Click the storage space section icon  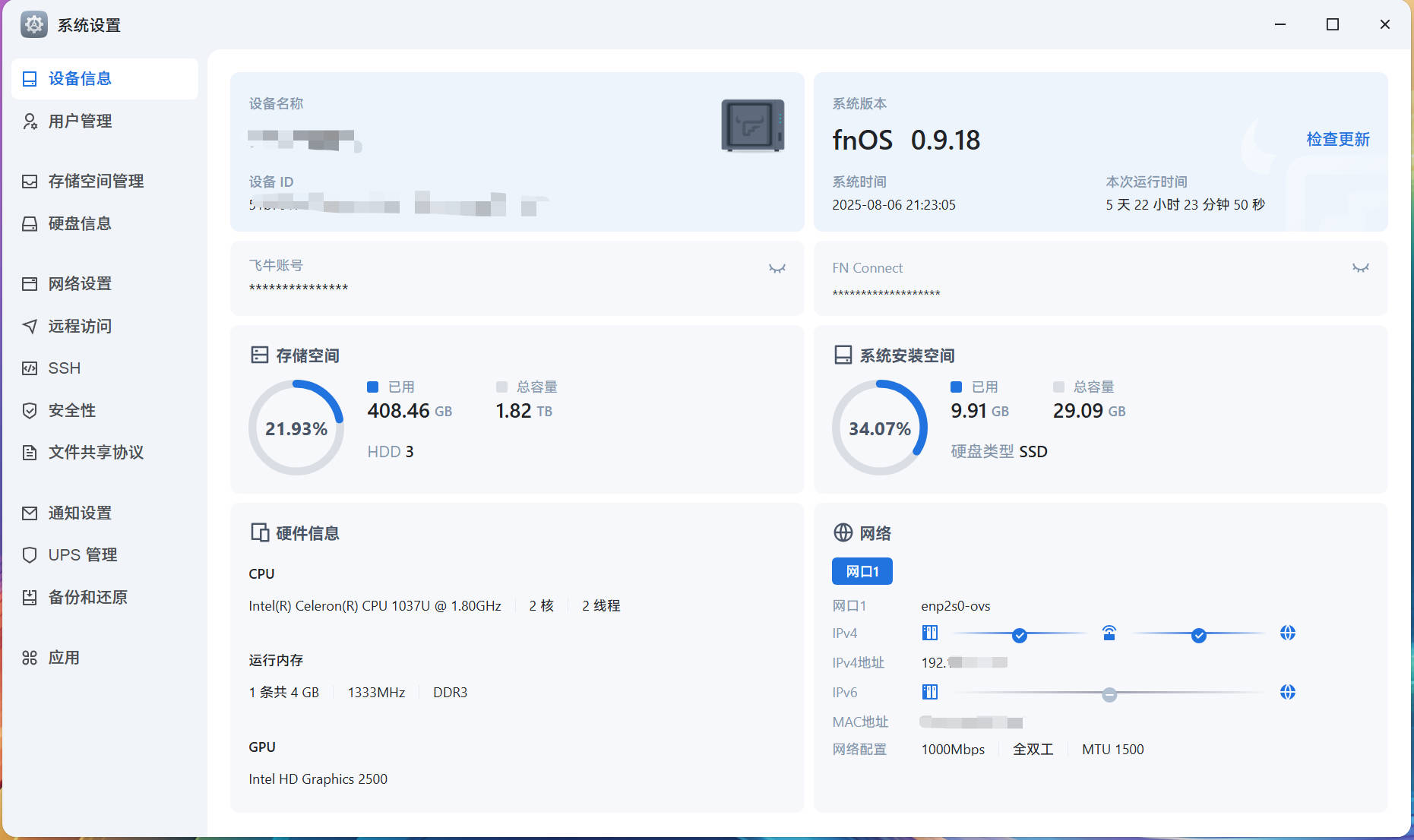pos(260,355)
